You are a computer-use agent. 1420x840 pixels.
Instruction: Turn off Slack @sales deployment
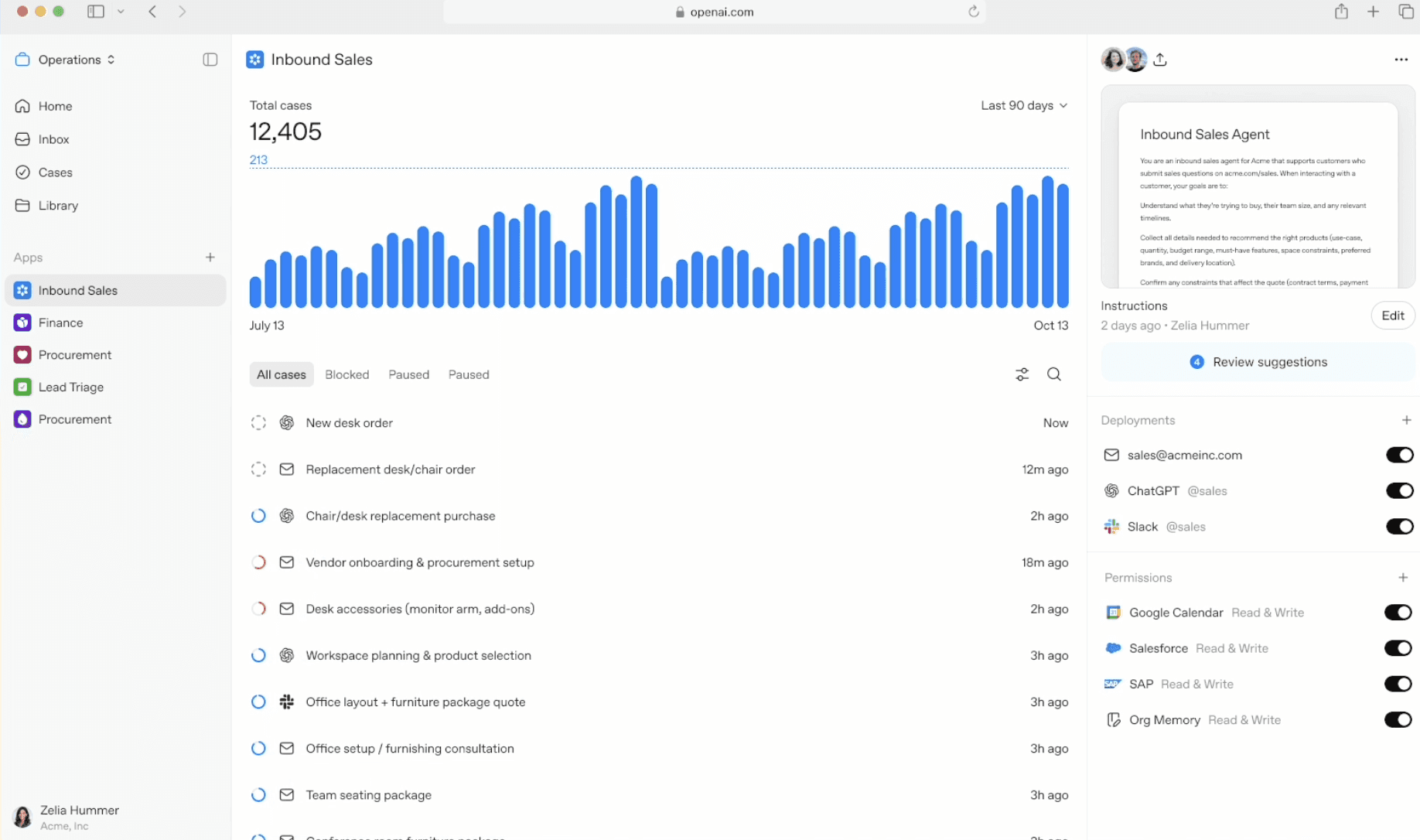pyautogui.click(x=1399, y=527)
